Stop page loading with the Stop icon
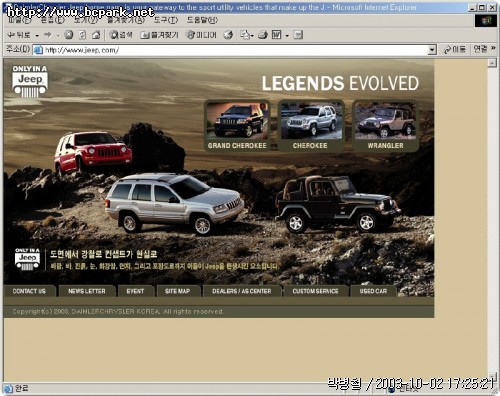 click(x=69, y=35)
